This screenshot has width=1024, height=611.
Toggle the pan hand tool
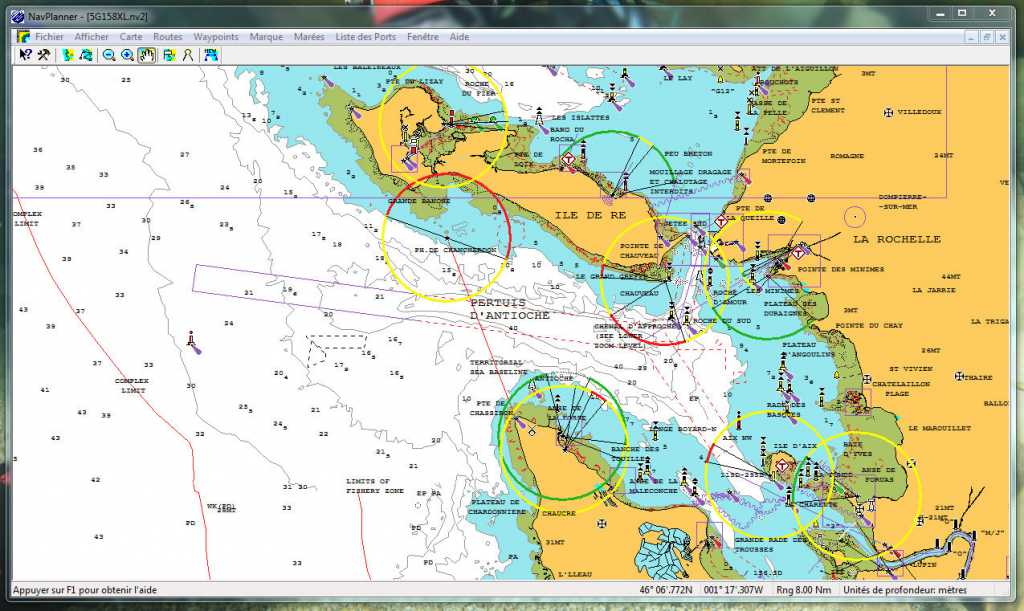pos(146,55)
